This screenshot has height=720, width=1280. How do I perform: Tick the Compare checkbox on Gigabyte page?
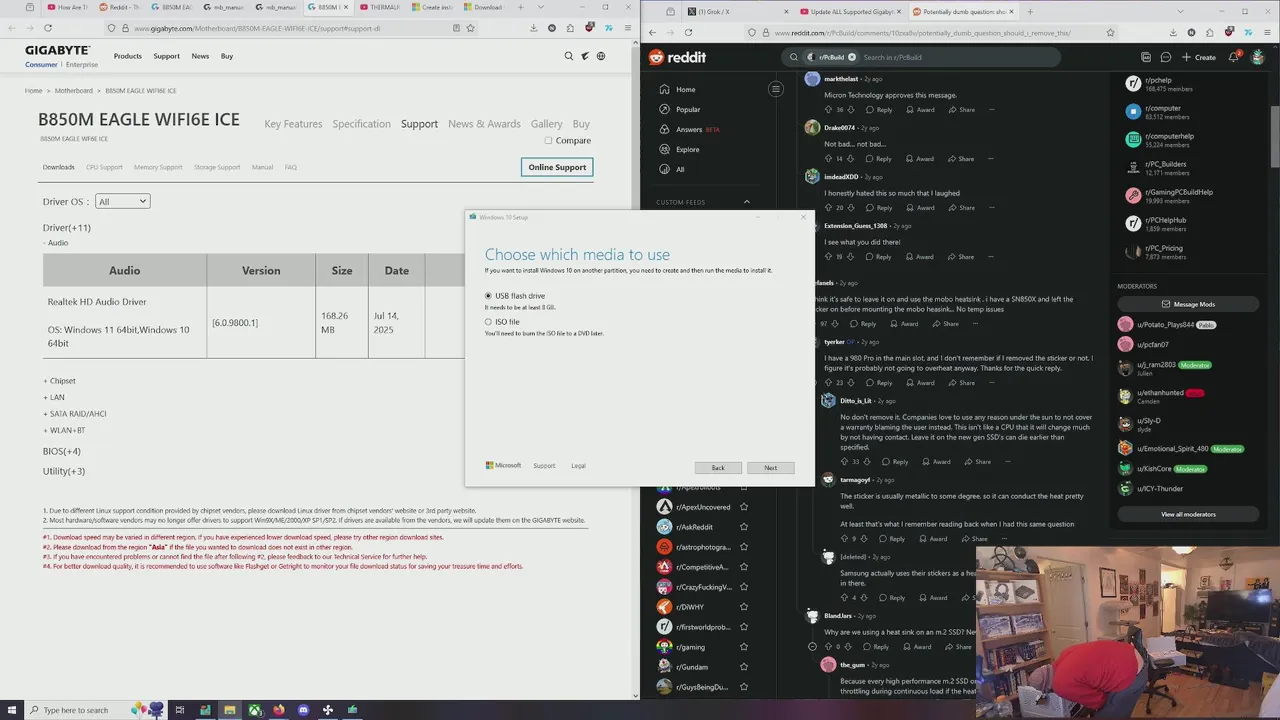pyautogui.click(x=548, y=140)
